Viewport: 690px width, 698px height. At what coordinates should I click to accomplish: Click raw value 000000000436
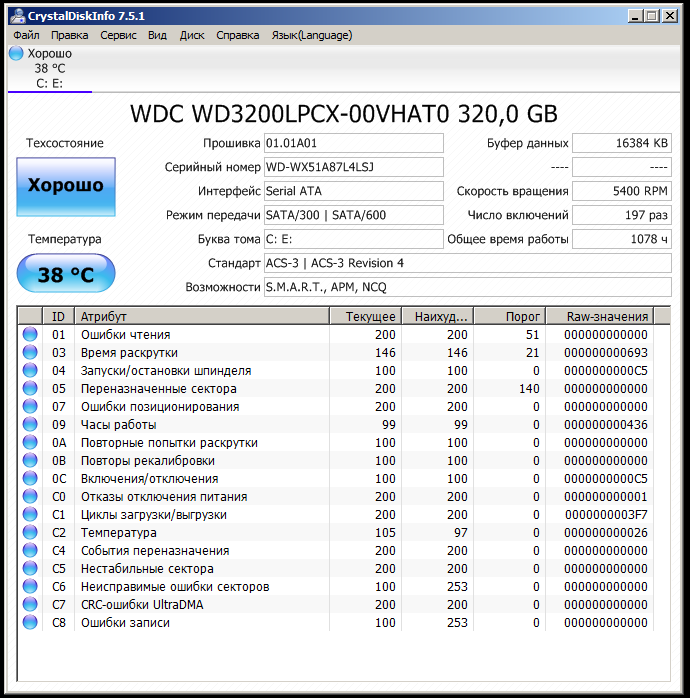[x=605, y=425]
